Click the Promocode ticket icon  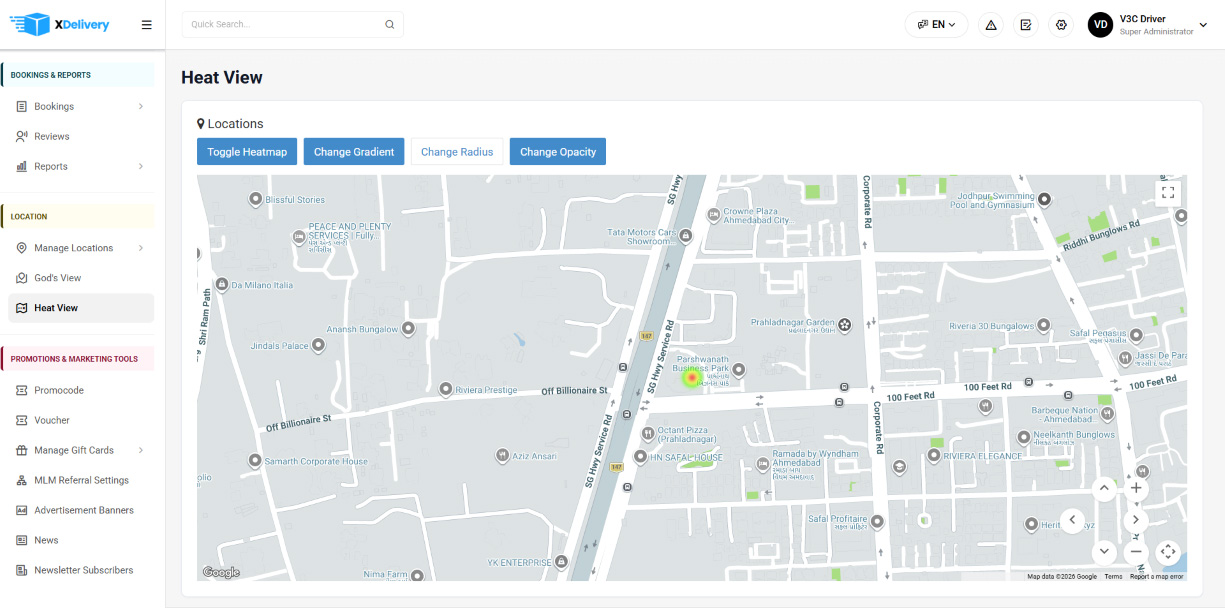(22, 390)
